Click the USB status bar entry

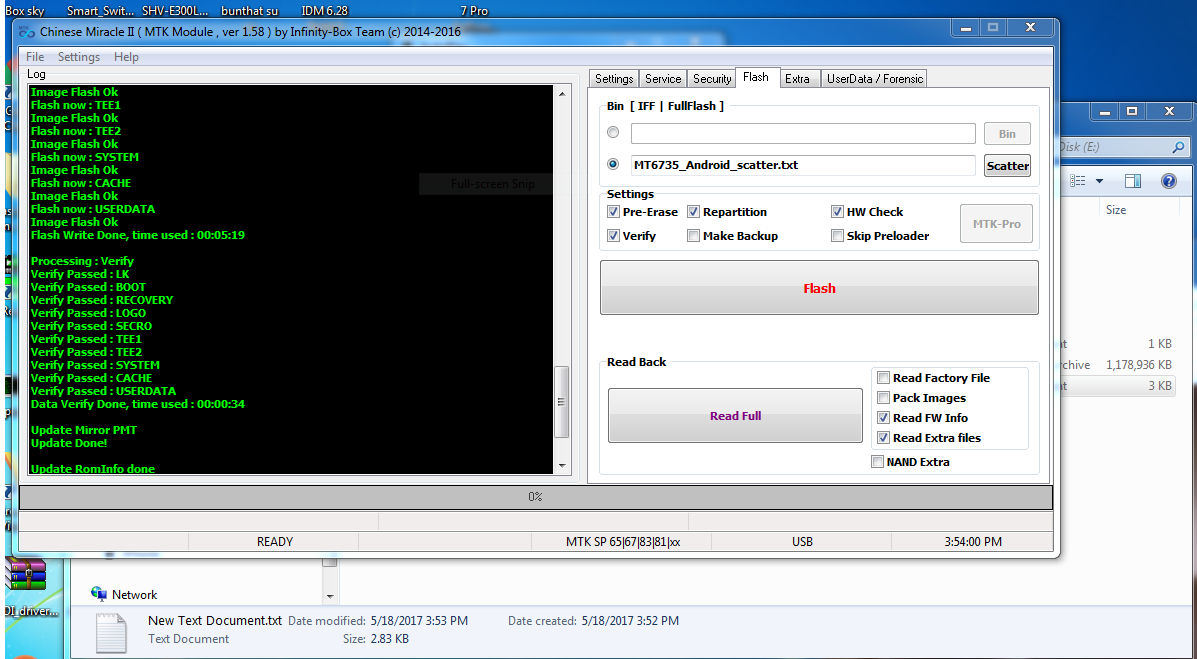coord(802,541)
